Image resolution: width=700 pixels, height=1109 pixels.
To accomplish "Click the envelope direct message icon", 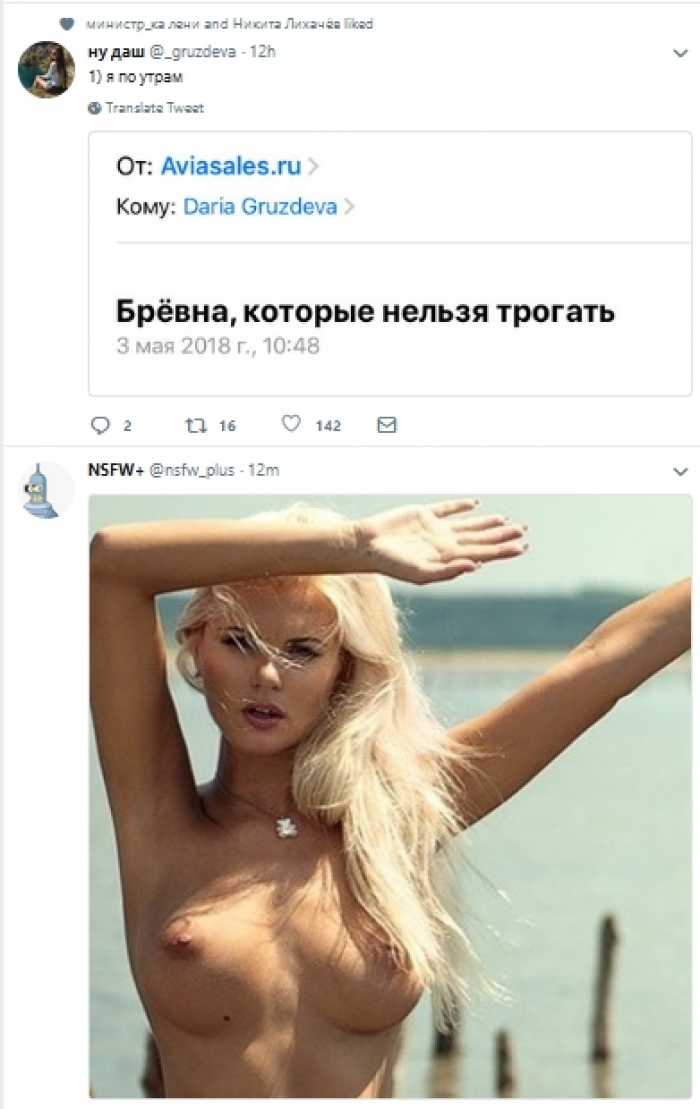I will 387,424.
